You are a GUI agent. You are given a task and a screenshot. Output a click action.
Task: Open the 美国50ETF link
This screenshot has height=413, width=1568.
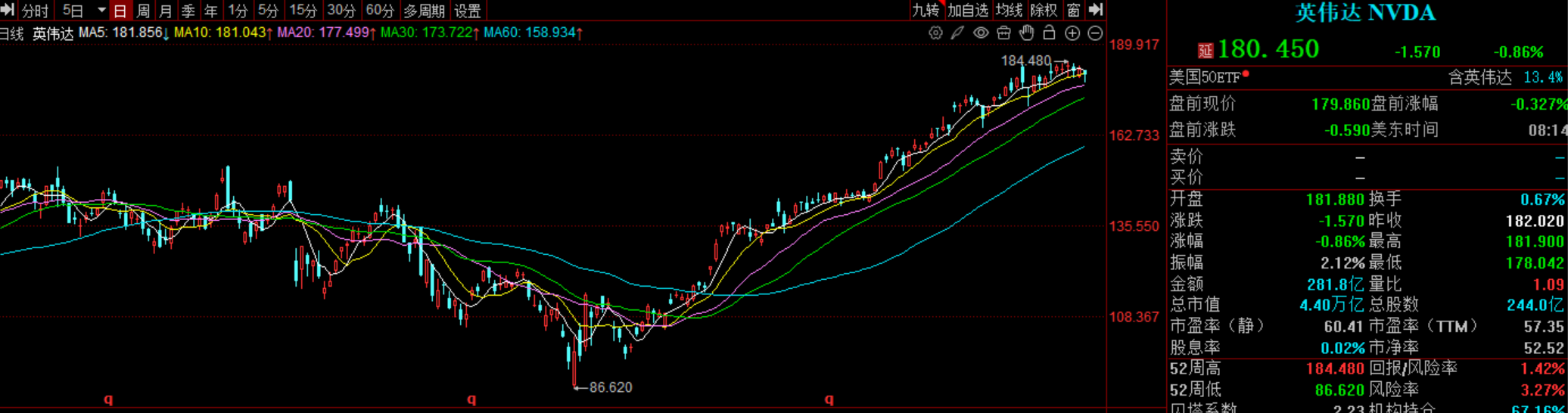point(1205,77)
